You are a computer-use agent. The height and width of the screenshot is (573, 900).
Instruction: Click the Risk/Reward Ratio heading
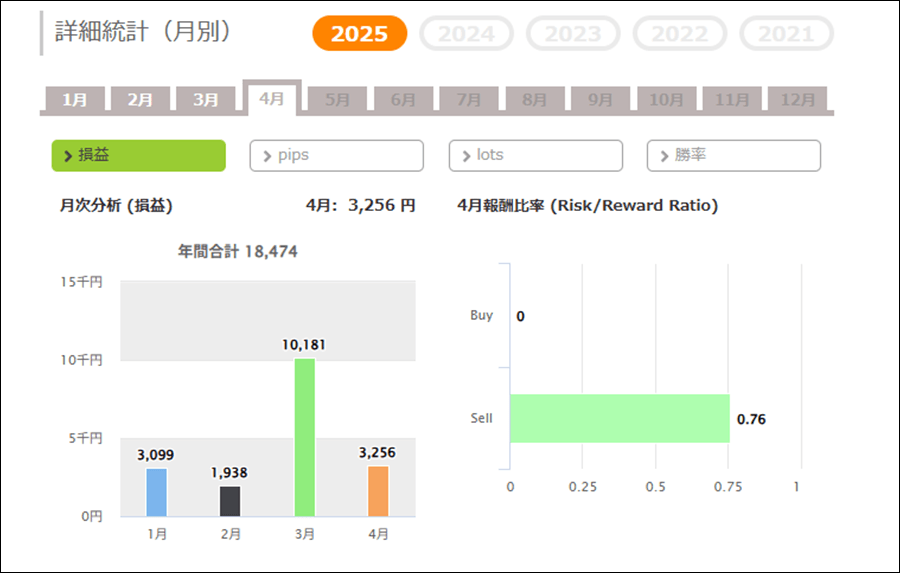(x=588, y=206)
